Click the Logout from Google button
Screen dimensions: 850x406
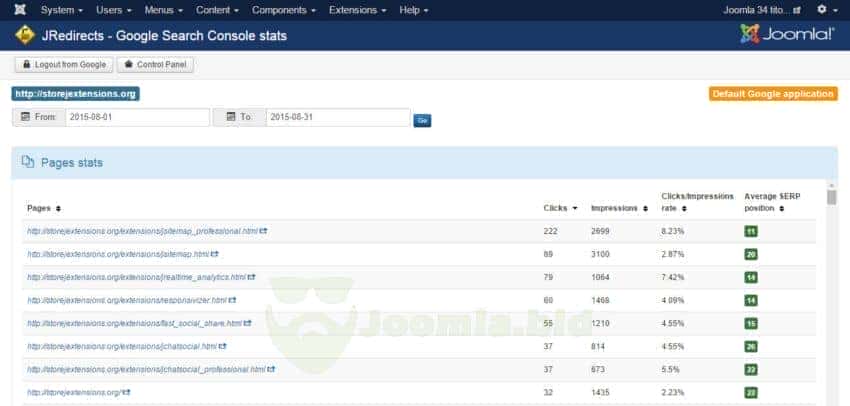click(64, 65)
